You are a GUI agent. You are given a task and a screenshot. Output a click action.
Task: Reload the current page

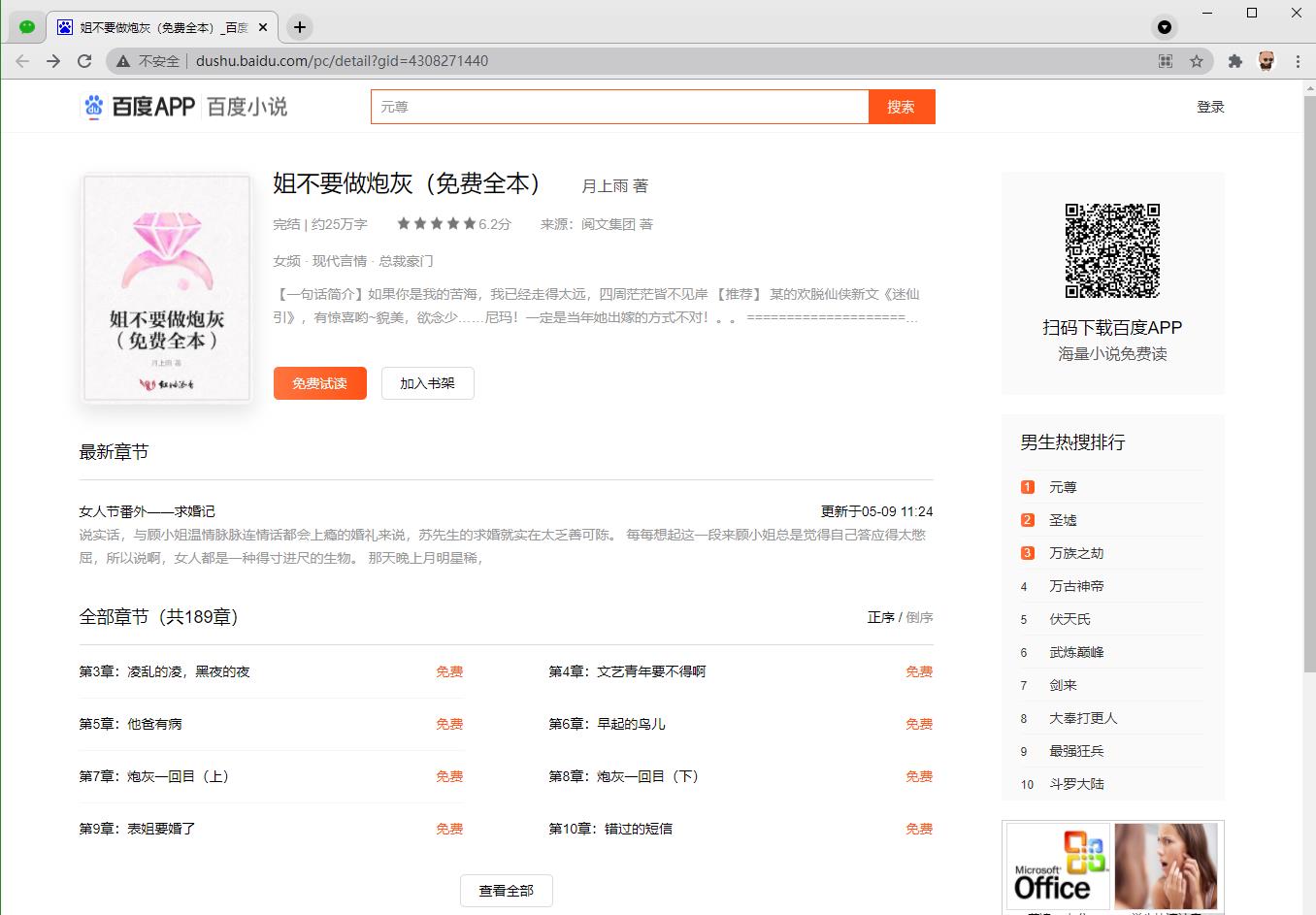coord(84,61)
